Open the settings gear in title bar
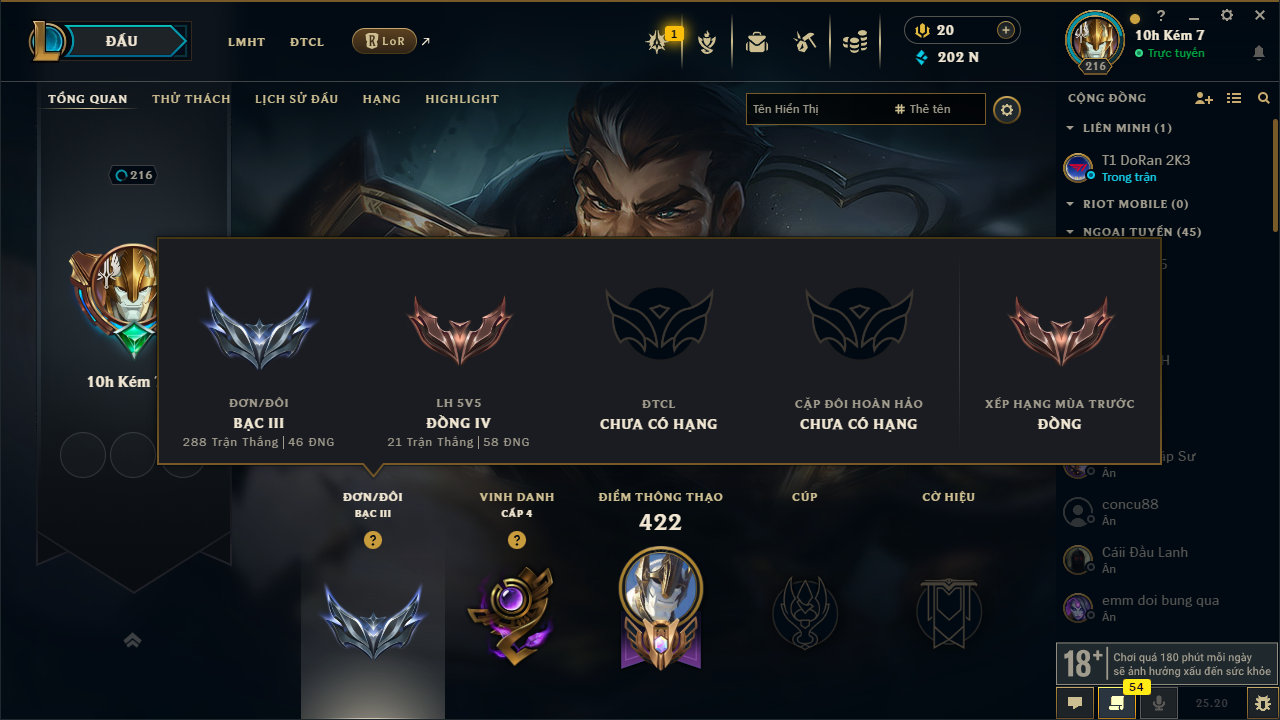 pos(1227,15)
